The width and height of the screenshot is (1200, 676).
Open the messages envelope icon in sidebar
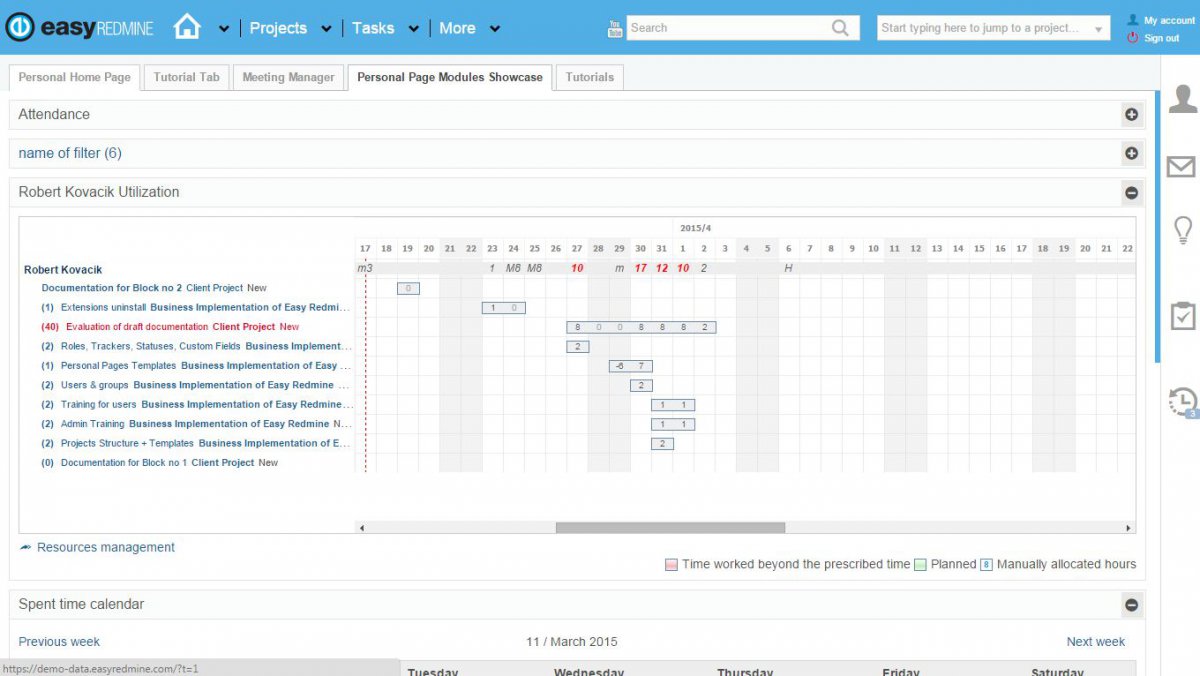1182,167
